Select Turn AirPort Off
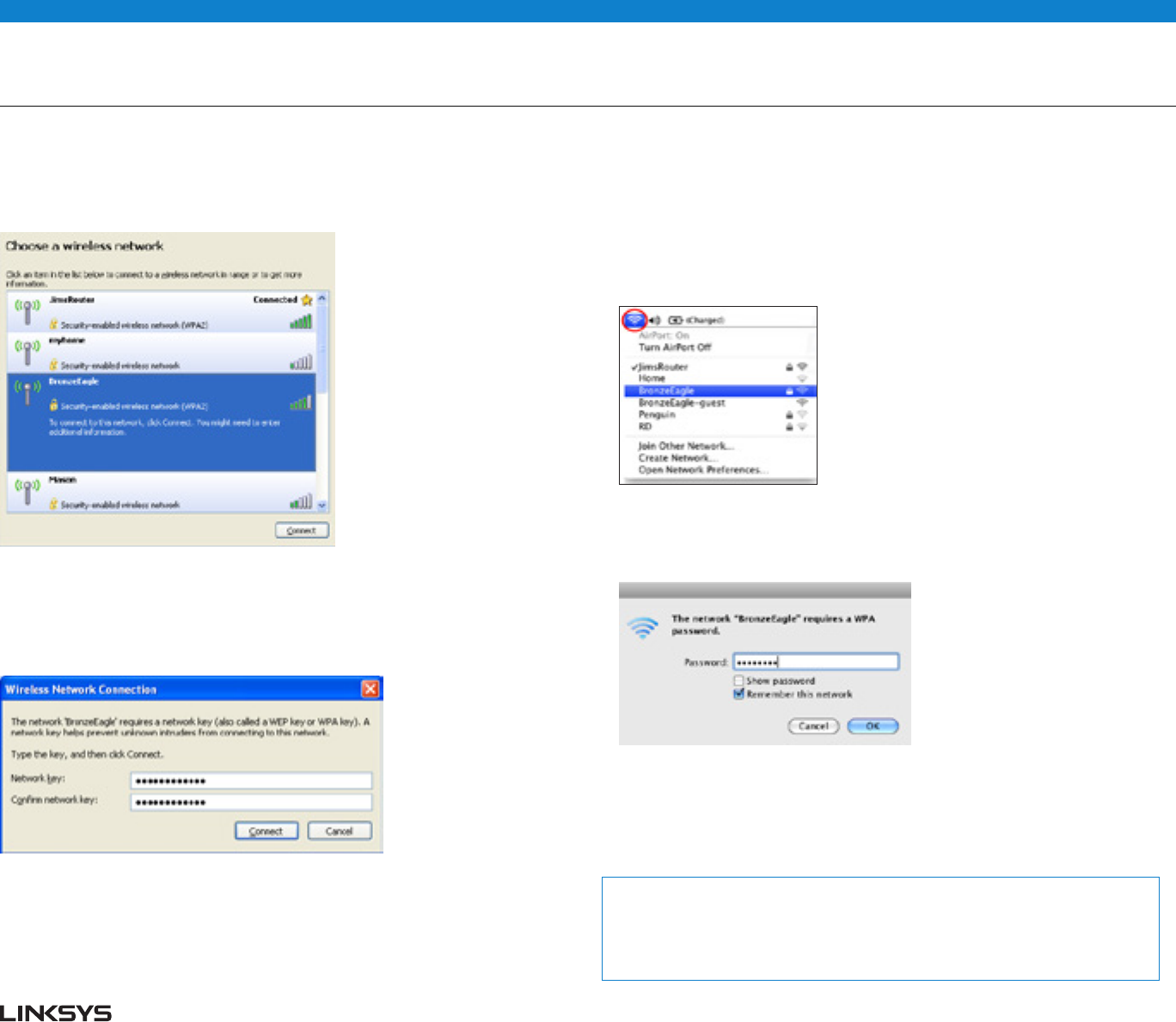Viewport: 1176px width, 1022px height. 675,347
